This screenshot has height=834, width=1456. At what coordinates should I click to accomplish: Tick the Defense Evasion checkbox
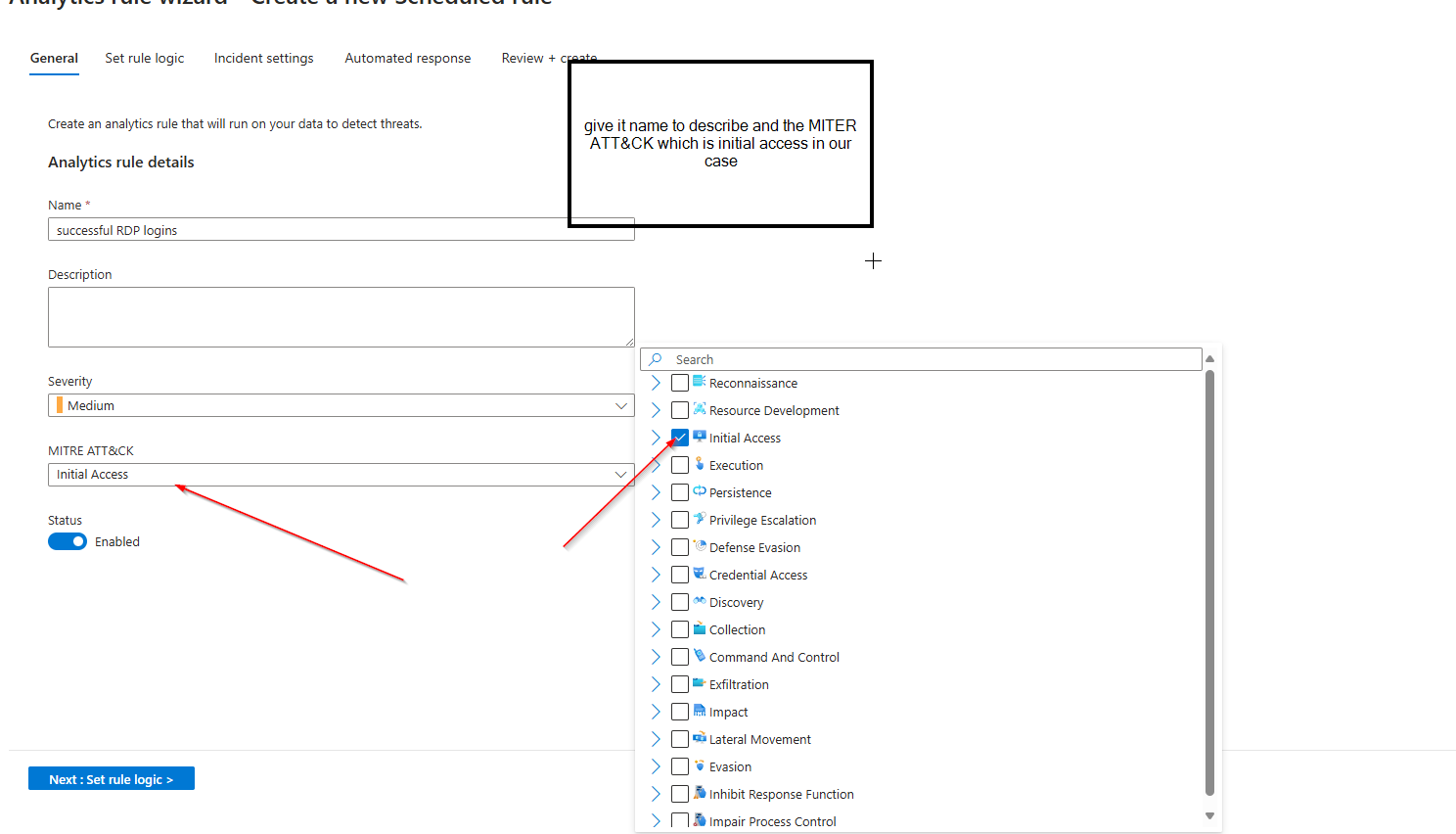tap(680, 547)
